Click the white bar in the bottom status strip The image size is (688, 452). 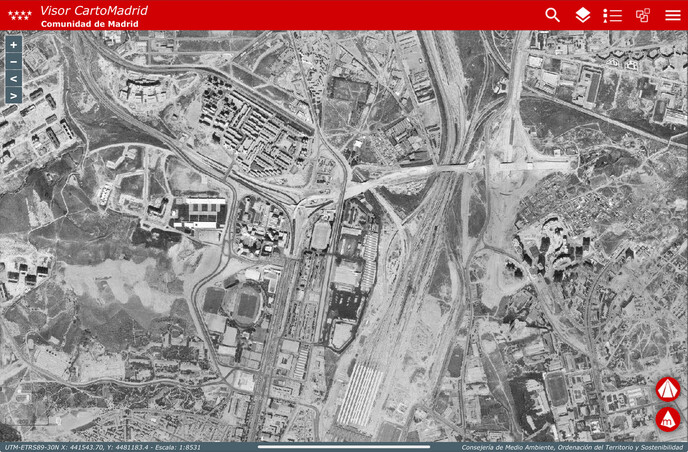pyautogui.click(x=344, y=447)
